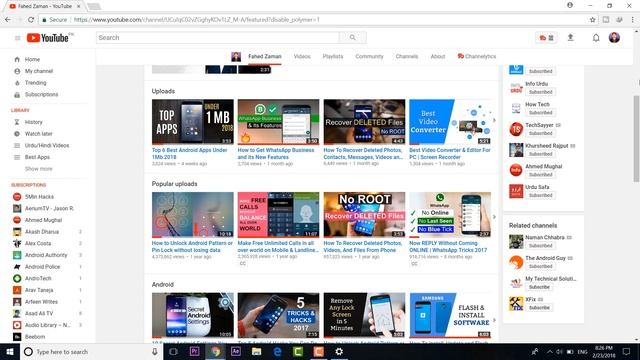Open Windows Start menu

tap(10, 351)
